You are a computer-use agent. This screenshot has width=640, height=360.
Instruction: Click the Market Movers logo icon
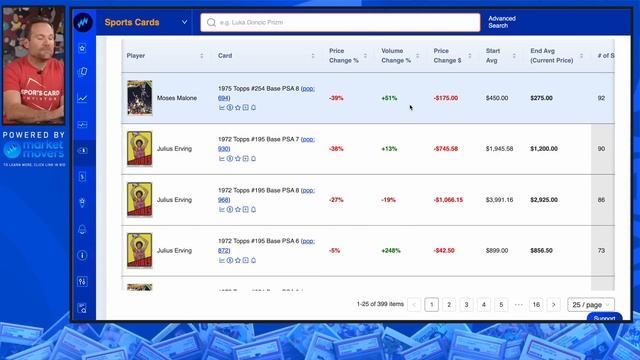click(x=83, y=22)
